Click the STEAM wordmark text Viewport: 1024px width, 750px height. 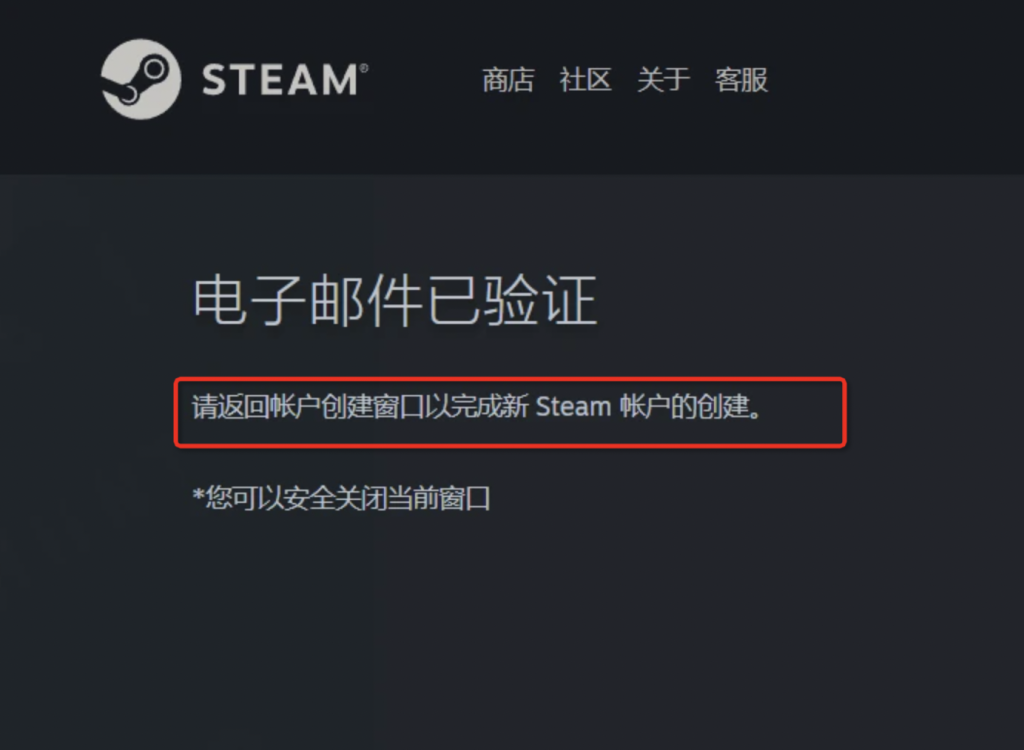pos(281,80)
